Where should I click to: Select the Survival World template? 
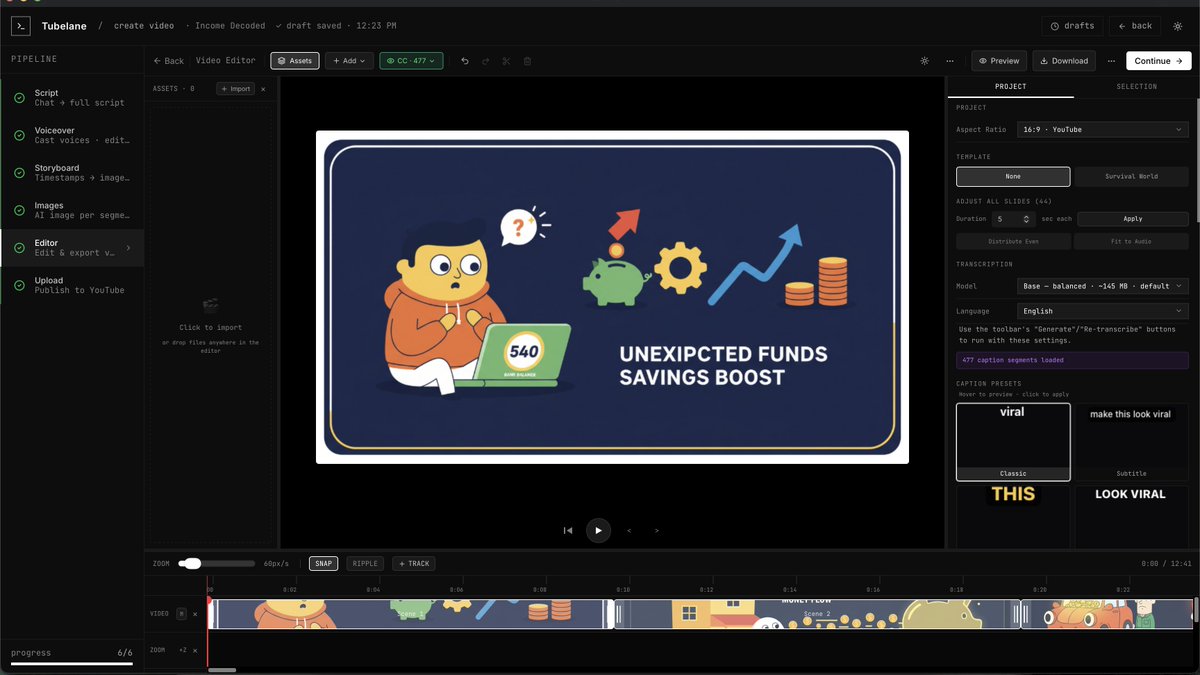tap(1132, 176)
